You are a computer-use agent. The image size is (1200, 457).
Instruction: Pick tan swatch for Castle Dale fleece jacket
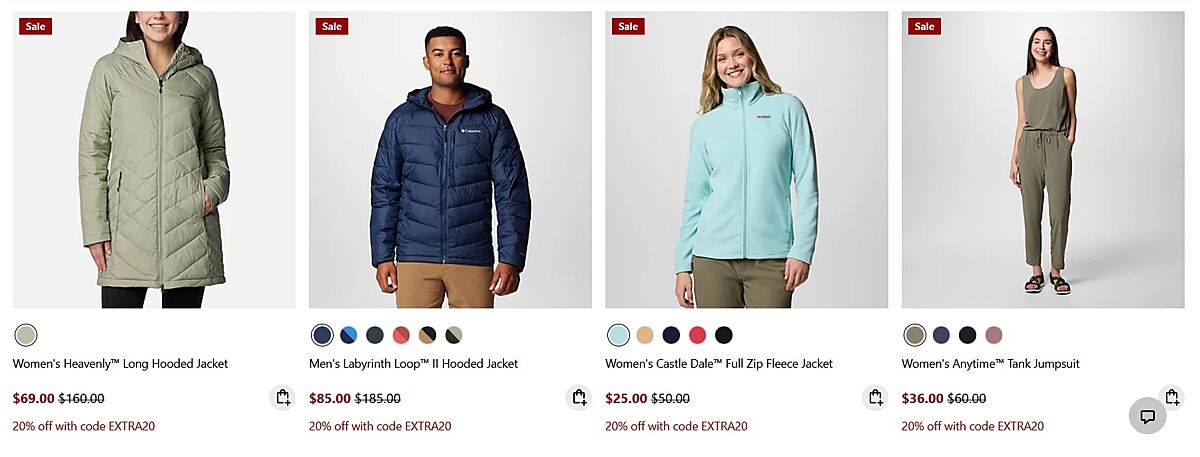coord(645,335)
